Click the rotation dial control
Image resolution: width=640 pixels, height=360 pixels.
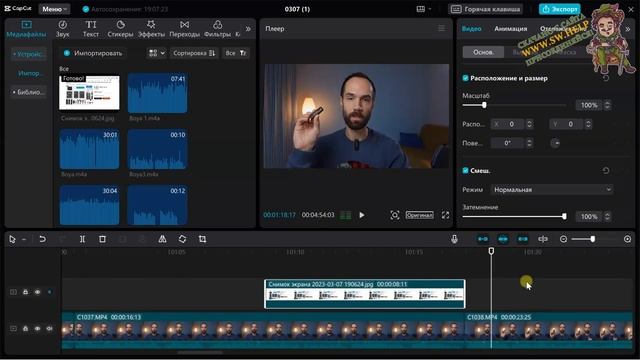(555, 143)
